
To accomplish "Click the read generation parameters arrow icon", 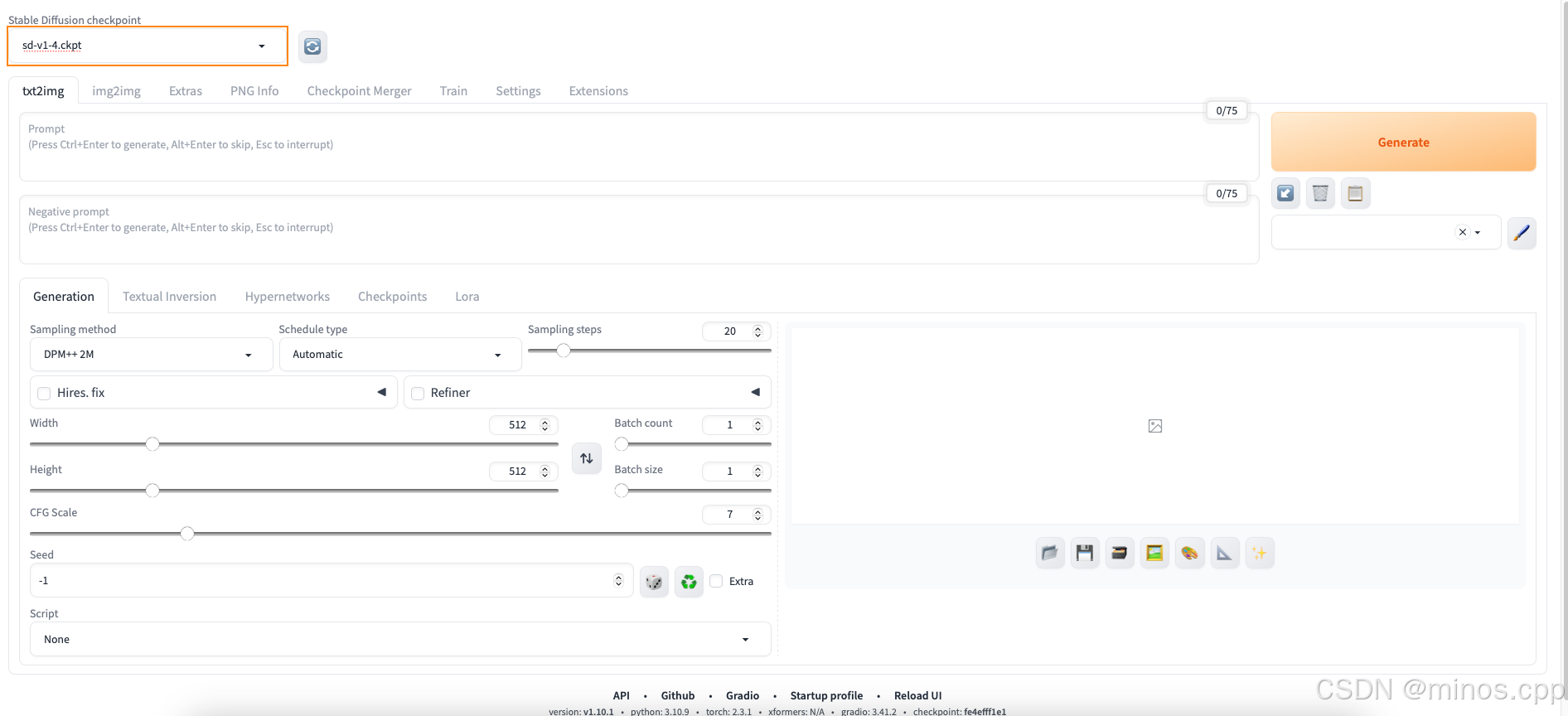I will pyautogui.click(x=1285, y=193).
